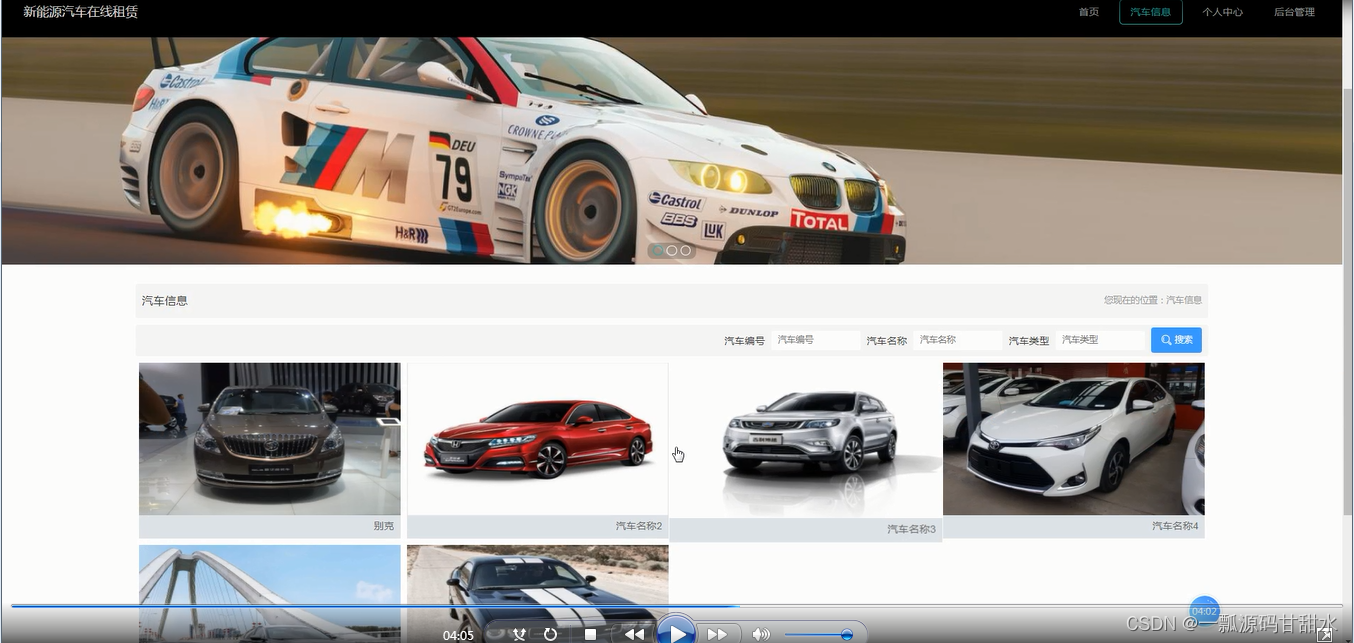Adjust the volume slider handle
Viewport: 1354px width, 643px height.
click(847, 634)
